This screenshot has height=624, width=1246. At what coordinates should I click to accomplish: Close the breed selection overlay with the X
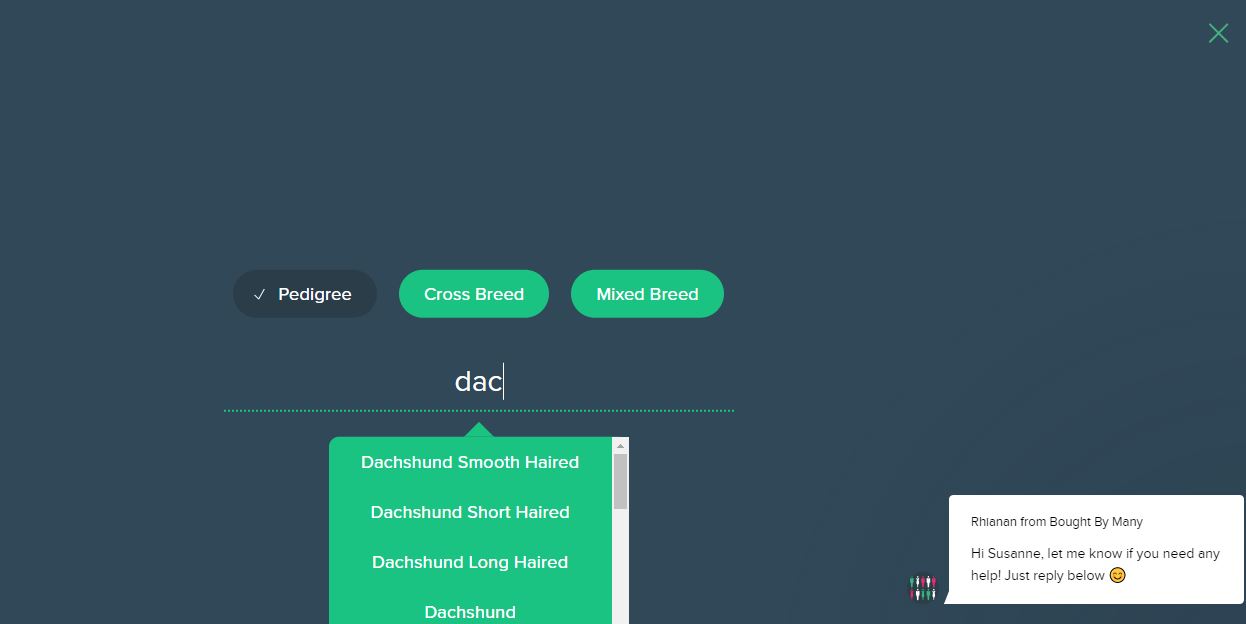[x=1218, y=33]
